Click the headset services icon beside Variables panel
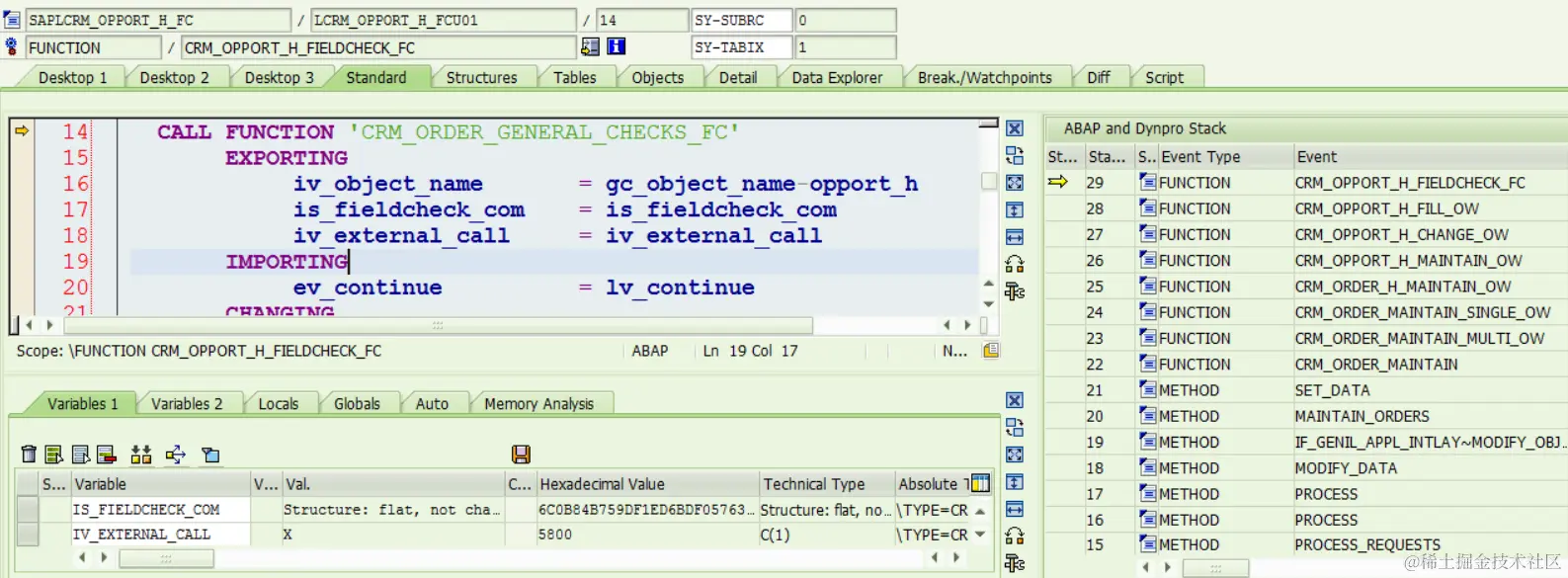The height and width of the screenshot is (578, 1568). click(1015, 537)
